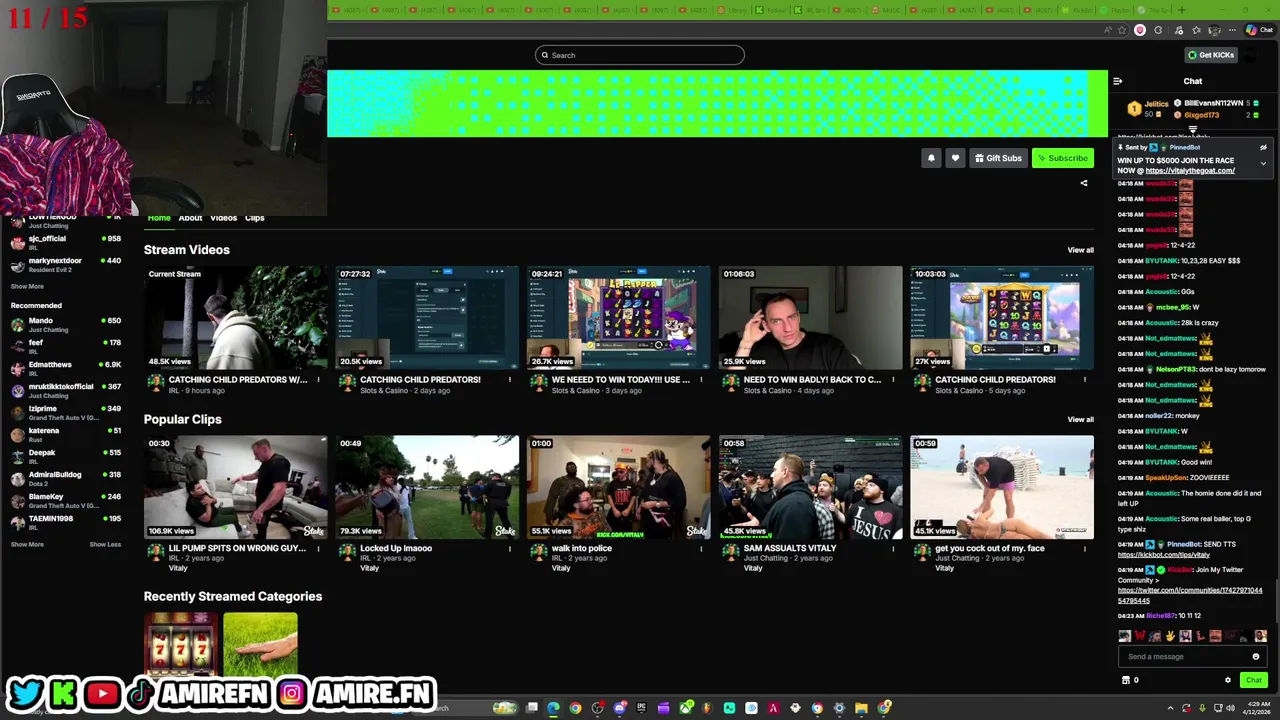Screen dimensions: 1280x720
Task: Click the browser refresh circular icon
Action: (x=1158, y=30)
